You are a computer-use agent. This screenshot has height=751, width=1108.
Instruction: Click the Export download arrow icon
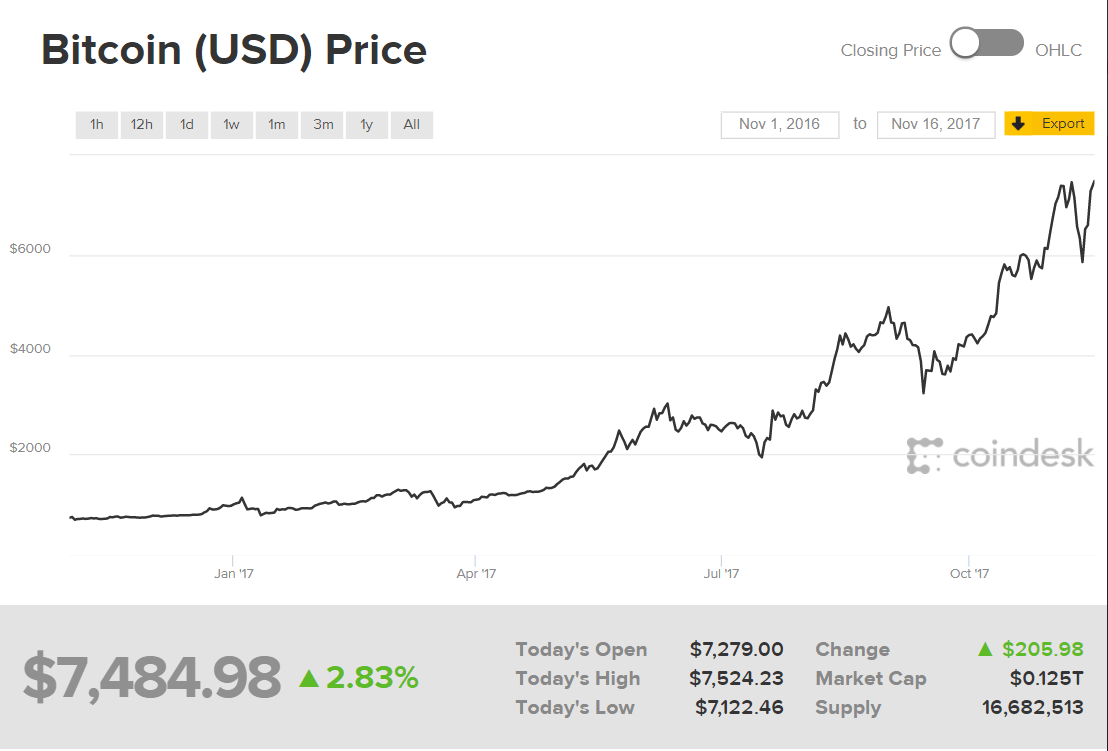(1019, 123)
